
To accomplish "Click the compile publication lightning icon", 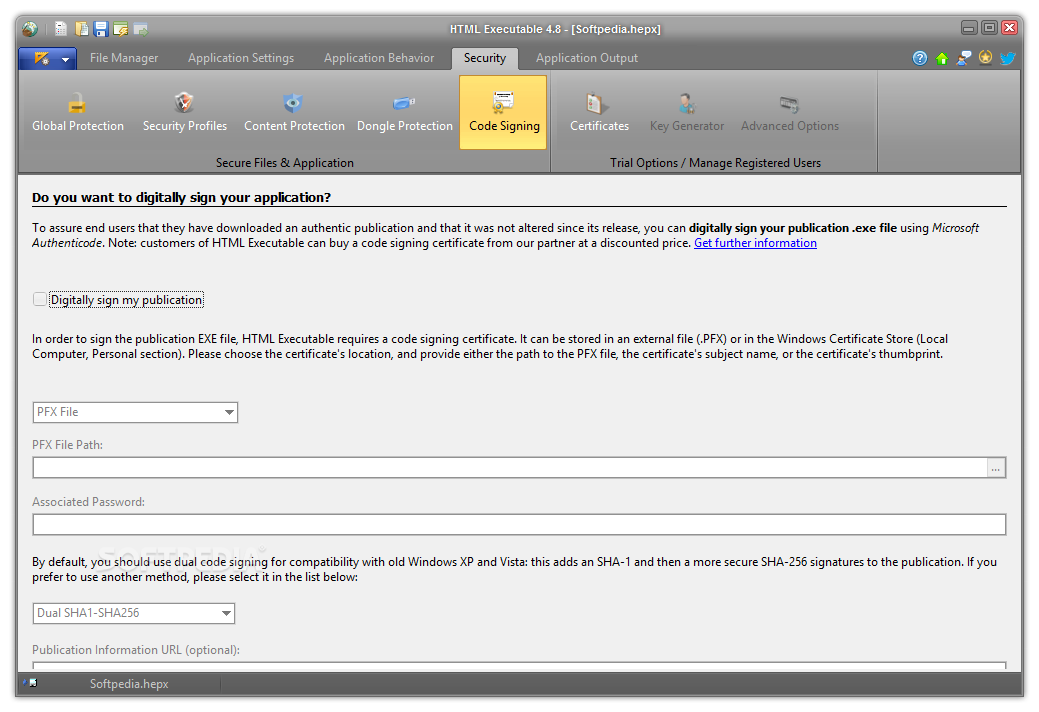I will tap(121, 29).
